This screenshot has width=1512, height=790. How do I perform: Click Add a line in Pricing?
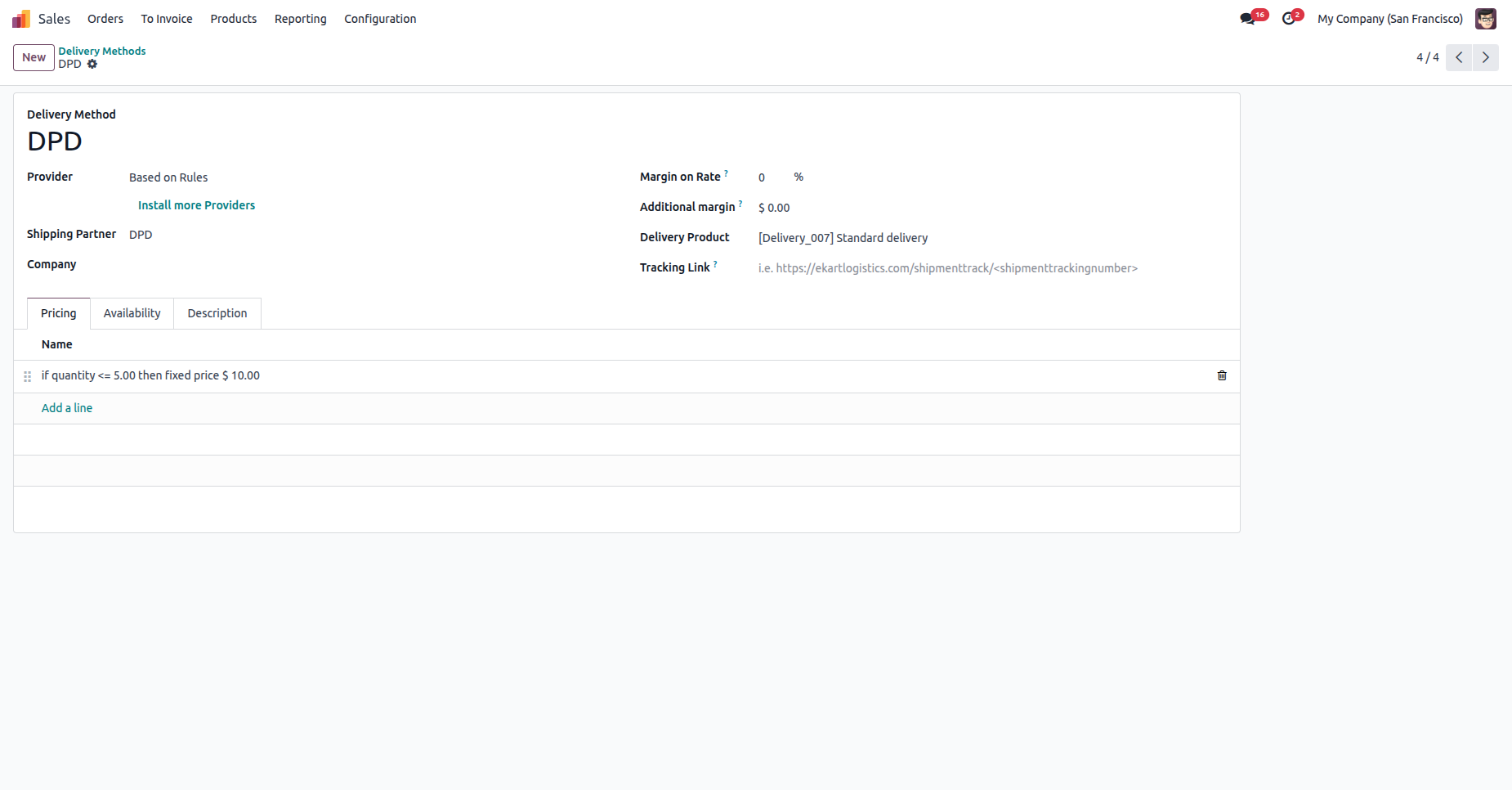[67, 408]
